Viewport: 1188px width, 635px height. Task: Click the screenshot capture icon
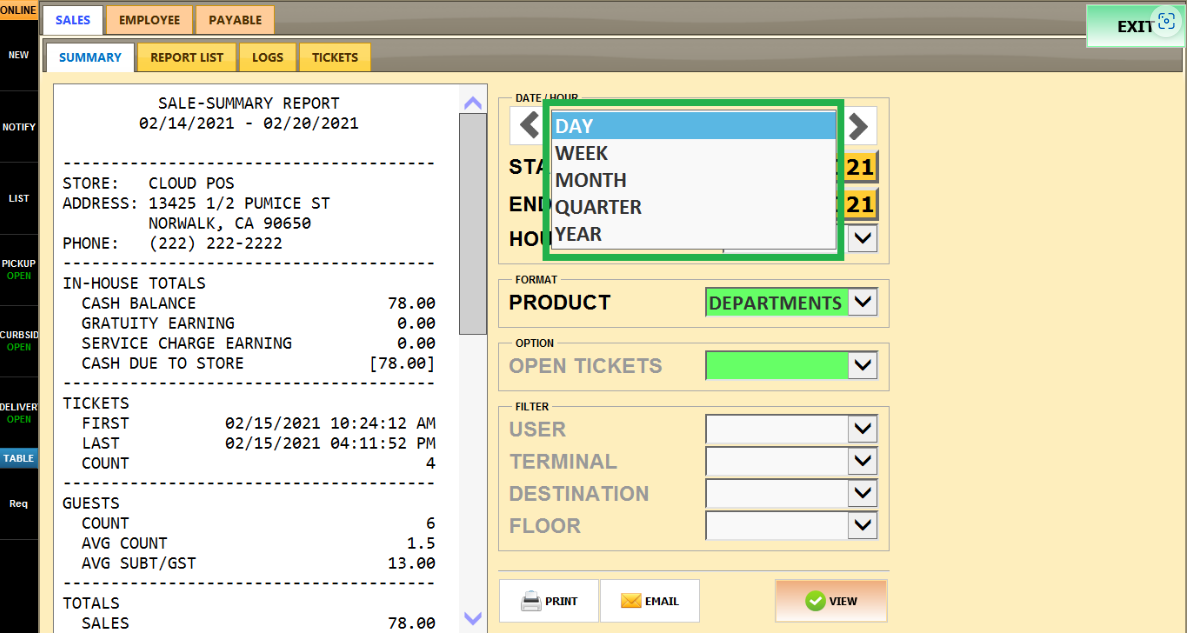coord(1167,22)
